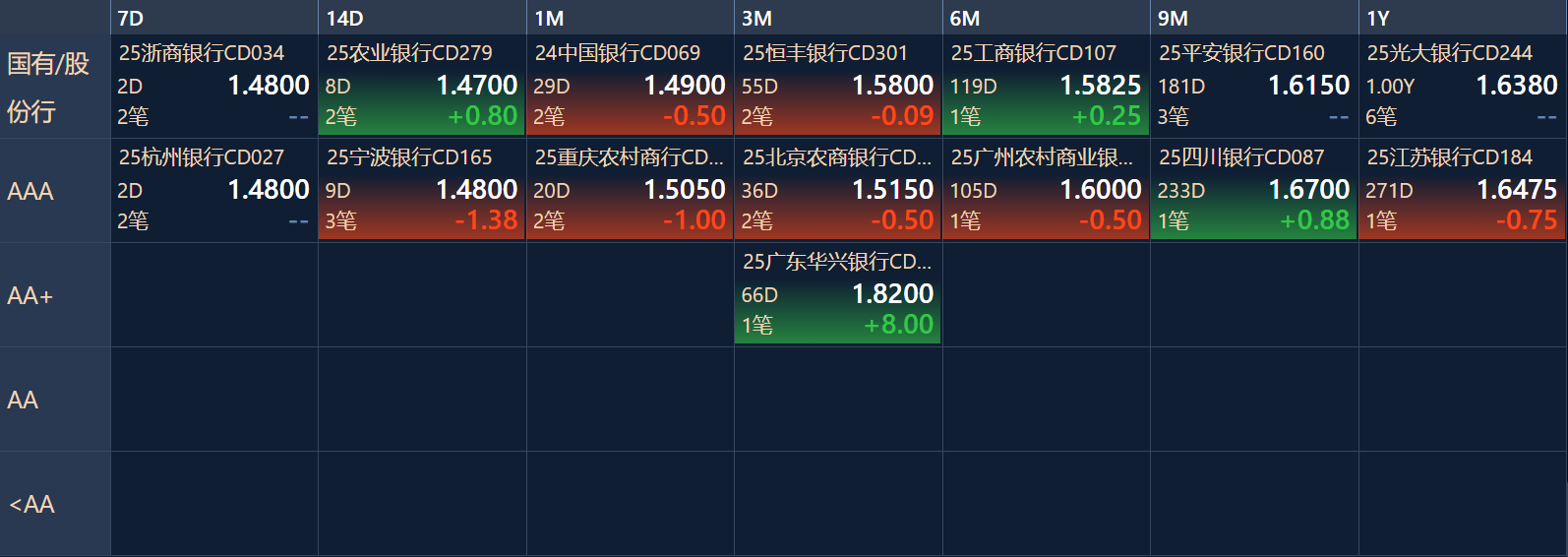This screenshot has height=557, width=1568.
Task: Click the 1.5050 yield value
Action: click(x=685, y=190)
